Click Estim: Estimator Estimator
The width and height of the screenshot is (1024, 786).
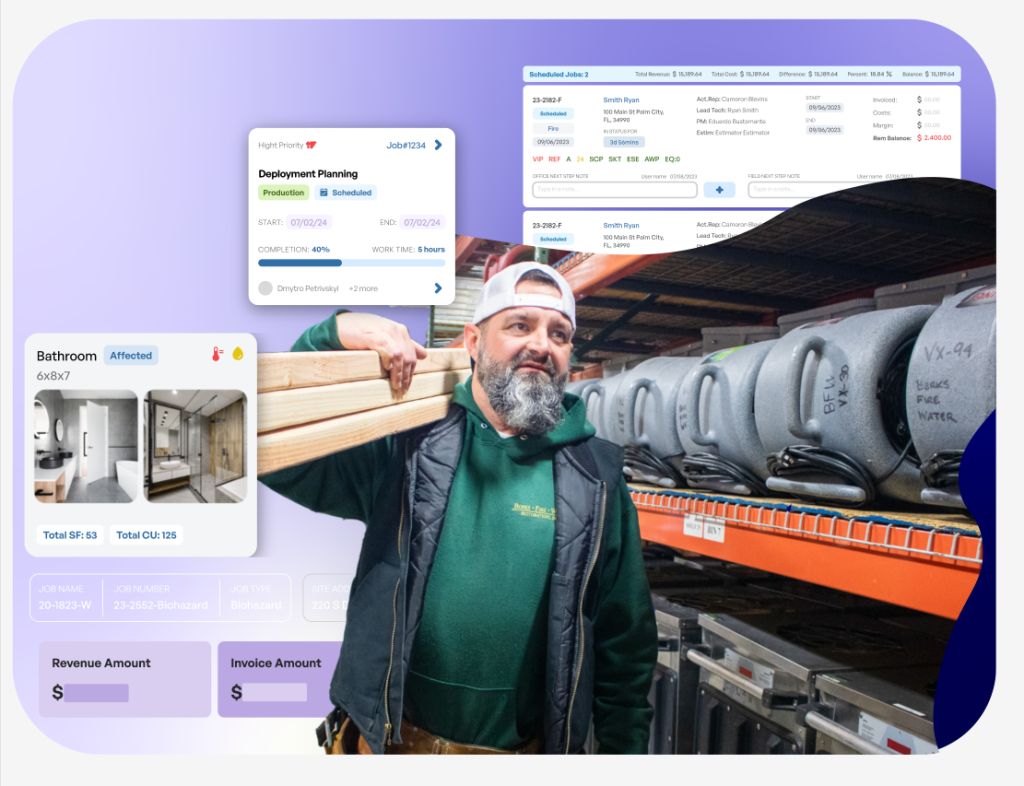point(733,133)
